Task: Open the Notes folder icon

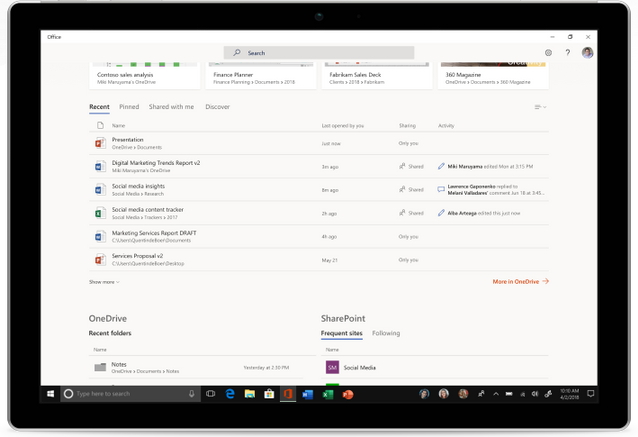Action: 100,367
